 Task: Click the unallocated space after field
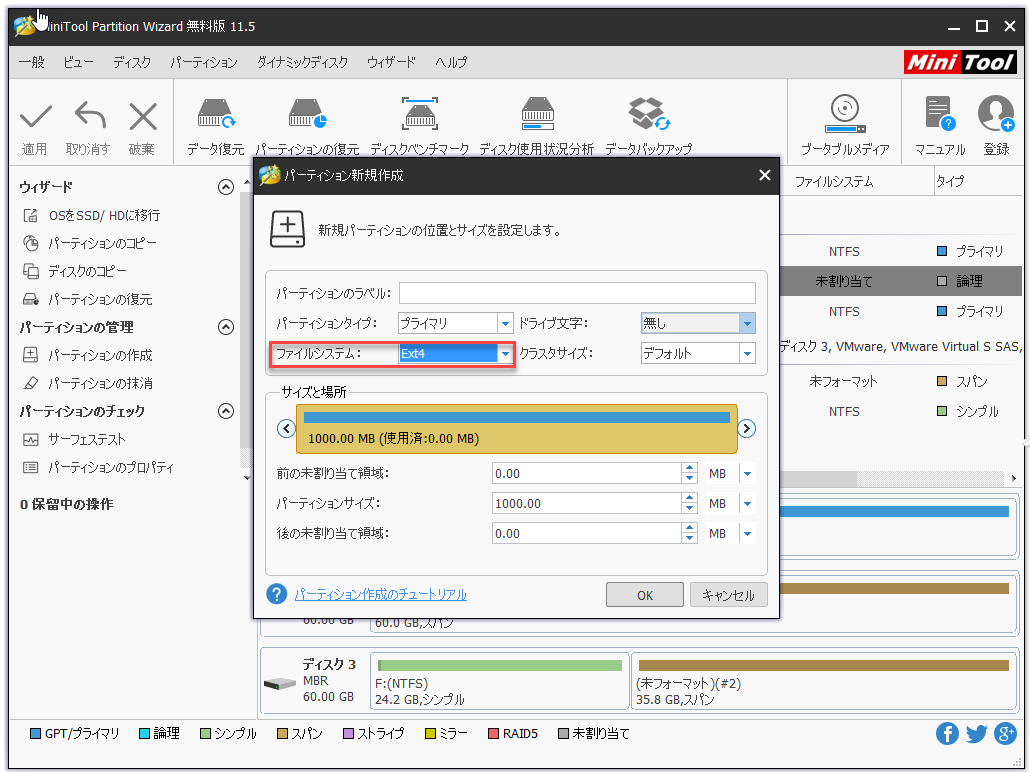pyautogui.click(x=587, y=534)
